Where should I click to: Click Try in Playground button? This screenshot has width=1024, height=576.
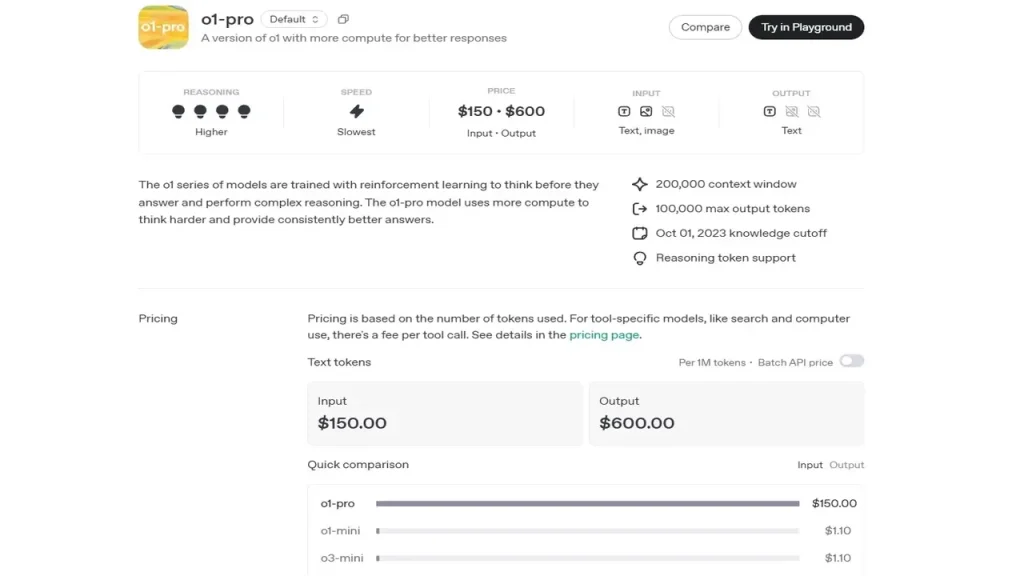pyautogui.click(x=807, y=27)
